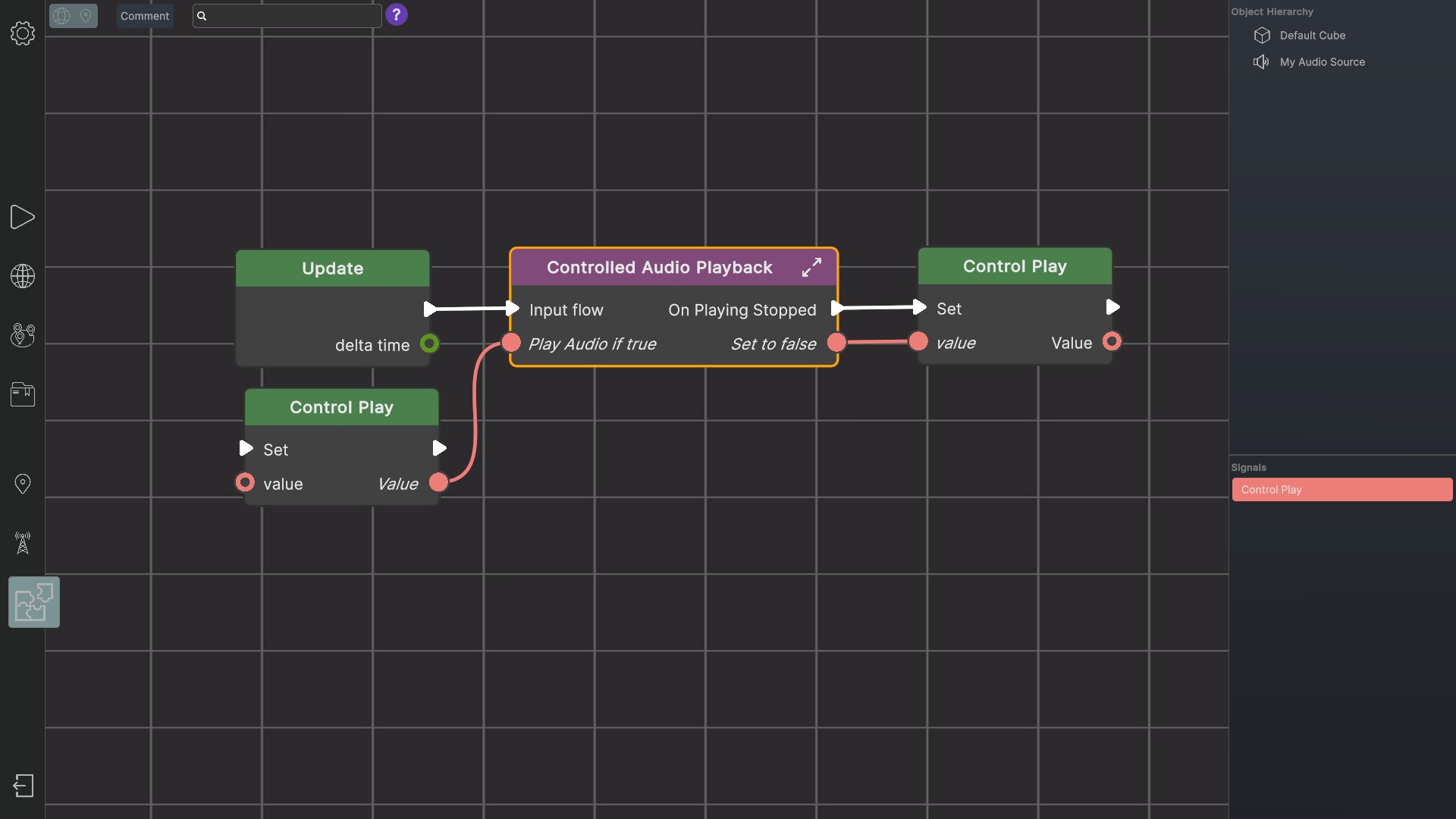The image size is (1456, 819).
Task: Click the Object Hierarchy heading
Action: (1272, 11)
